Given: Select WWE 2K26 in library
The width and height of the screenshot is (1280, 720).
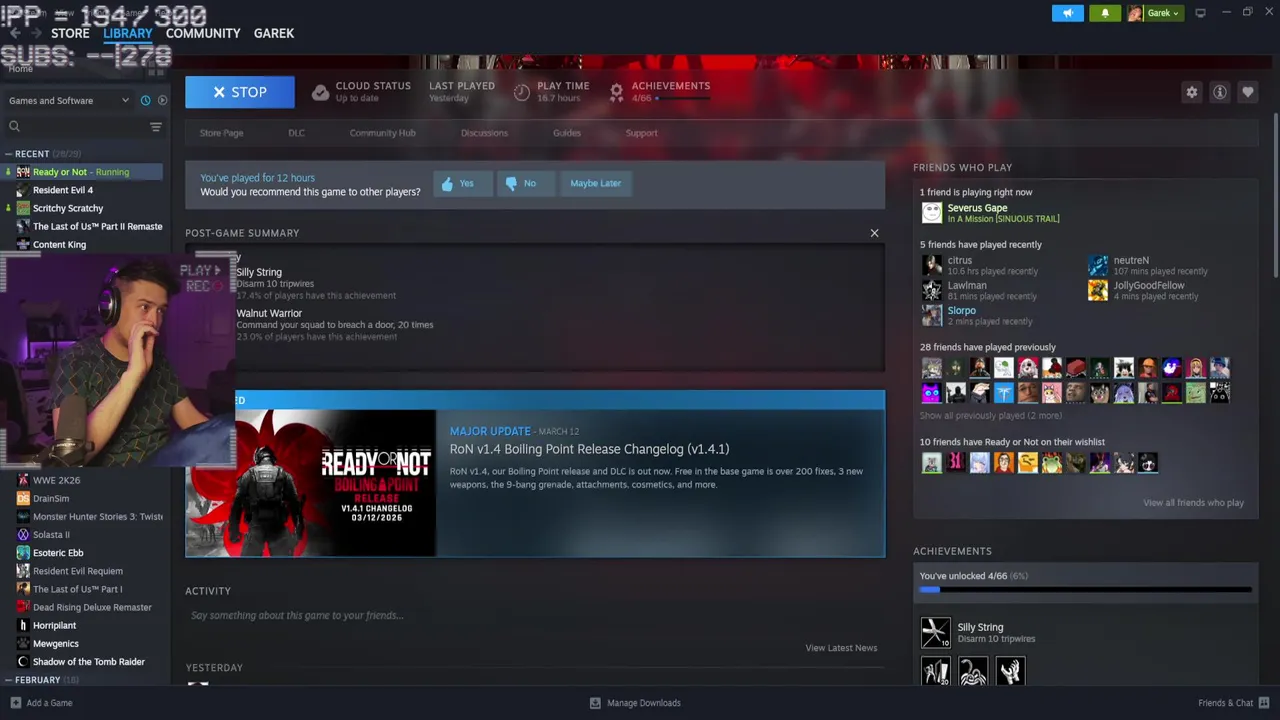Looking at the screenshot, I should pos(56,480).
